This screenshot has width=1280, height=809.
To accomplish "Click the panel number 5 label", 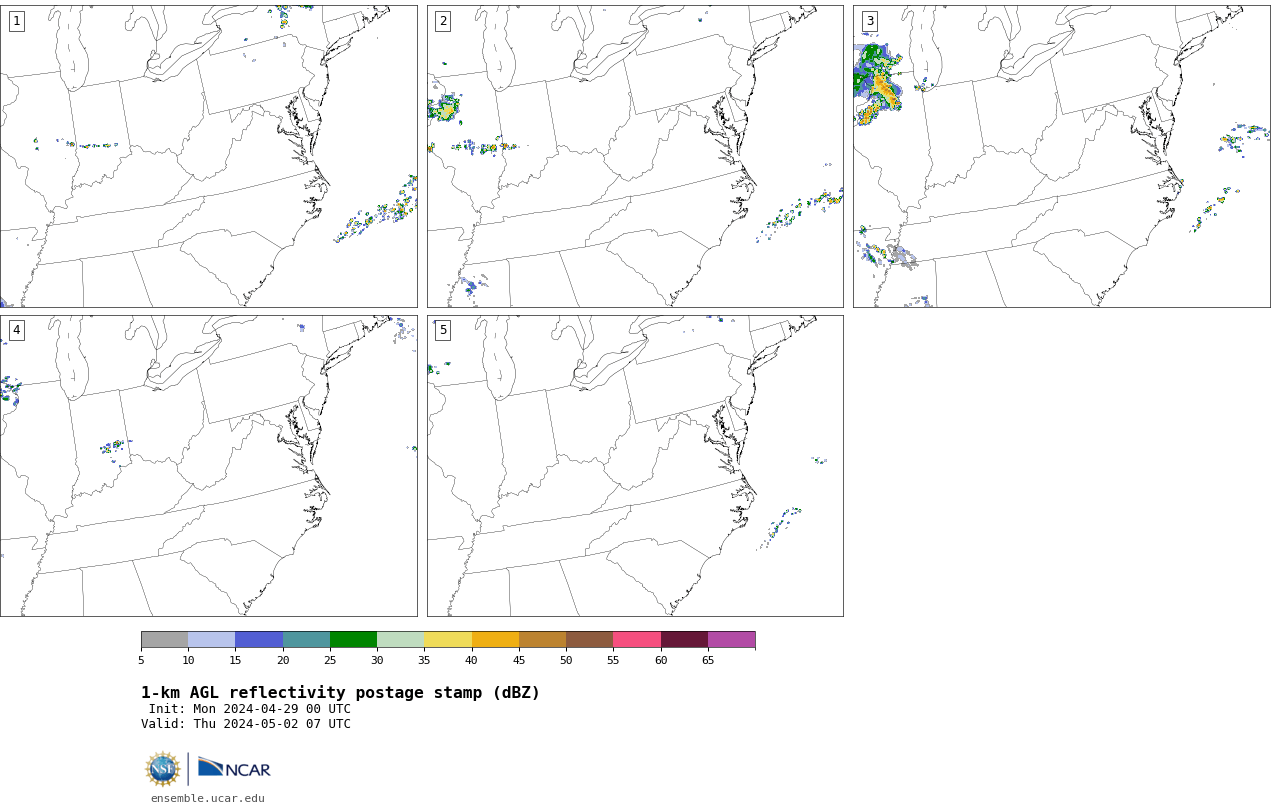I will (x=443, y=330).
